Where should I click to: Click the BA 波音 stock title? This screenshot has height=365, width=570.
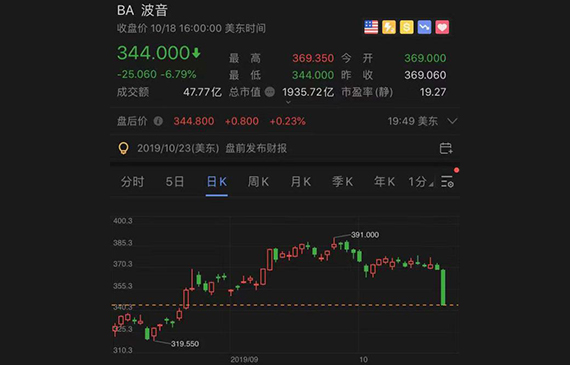pyautogui.click(x=142, y=10)
